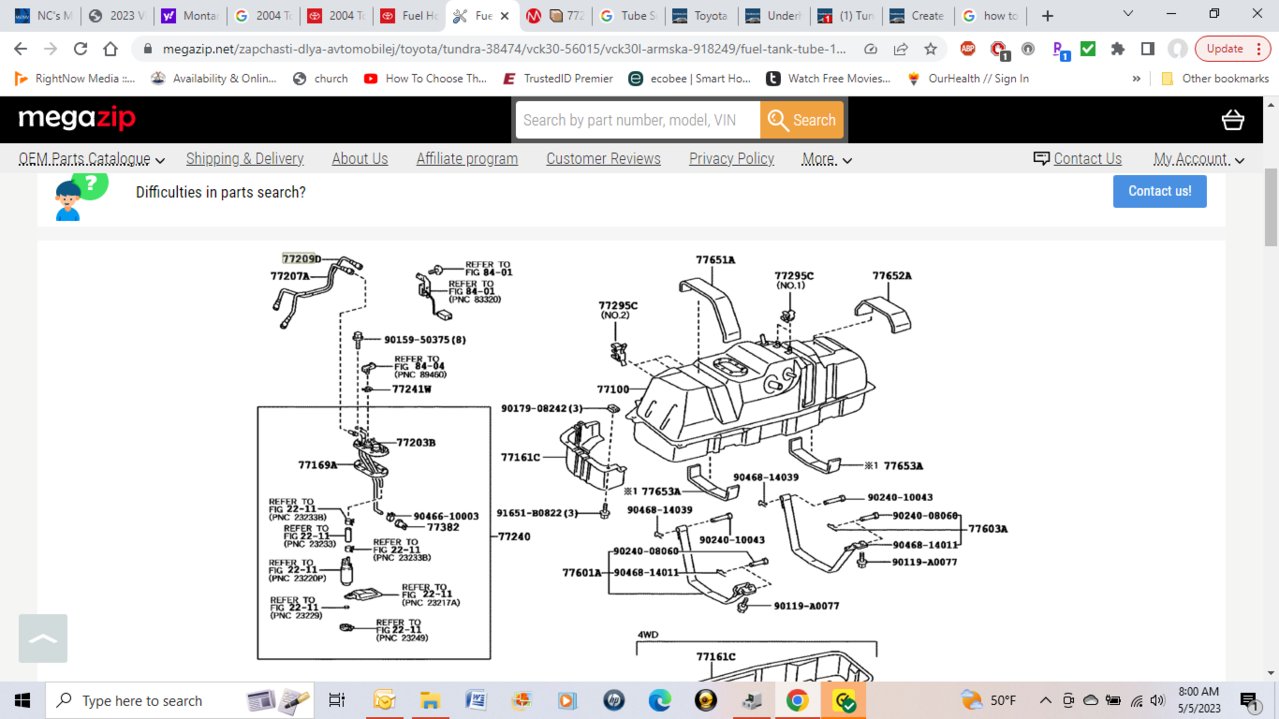Open the tab search dropdown

point(1128,15)
